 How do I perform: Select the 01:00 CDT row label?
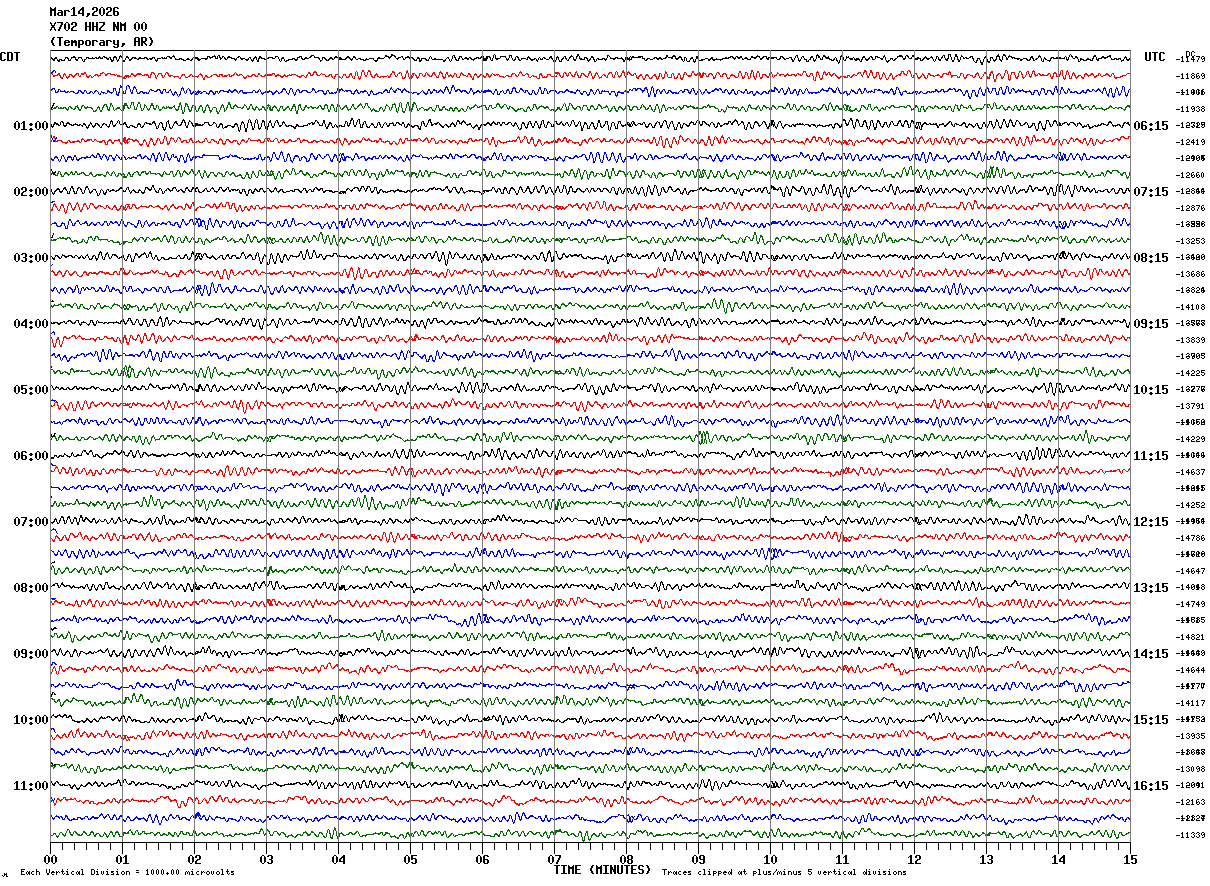pos(31,126)
